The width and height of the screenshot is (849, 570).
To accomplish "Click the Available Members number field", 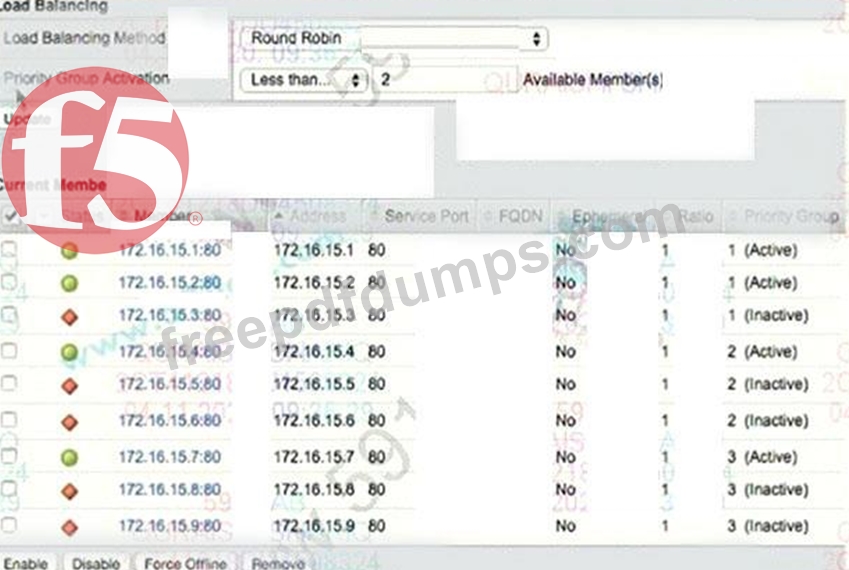I will (445, 79).
